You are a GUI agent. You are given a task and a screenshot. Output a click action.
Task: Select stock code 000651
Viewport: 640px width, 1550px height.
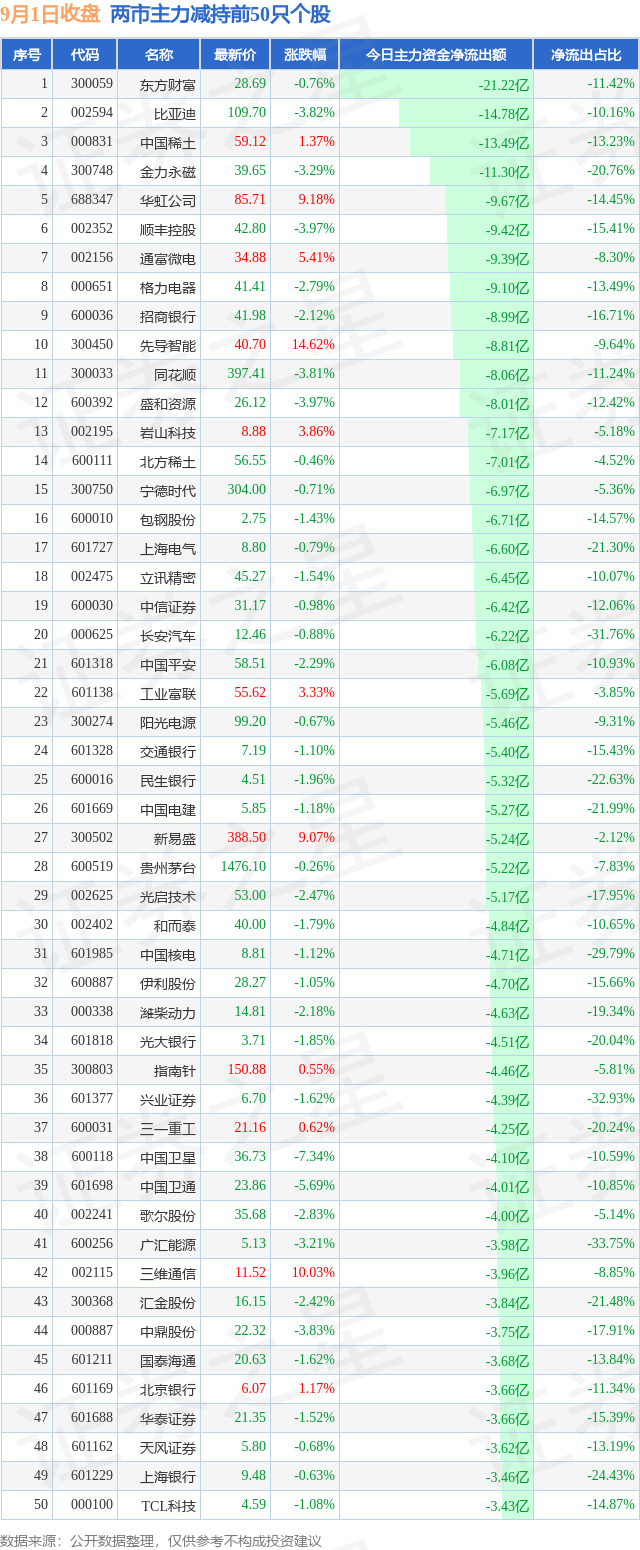[x=92, y=287]
